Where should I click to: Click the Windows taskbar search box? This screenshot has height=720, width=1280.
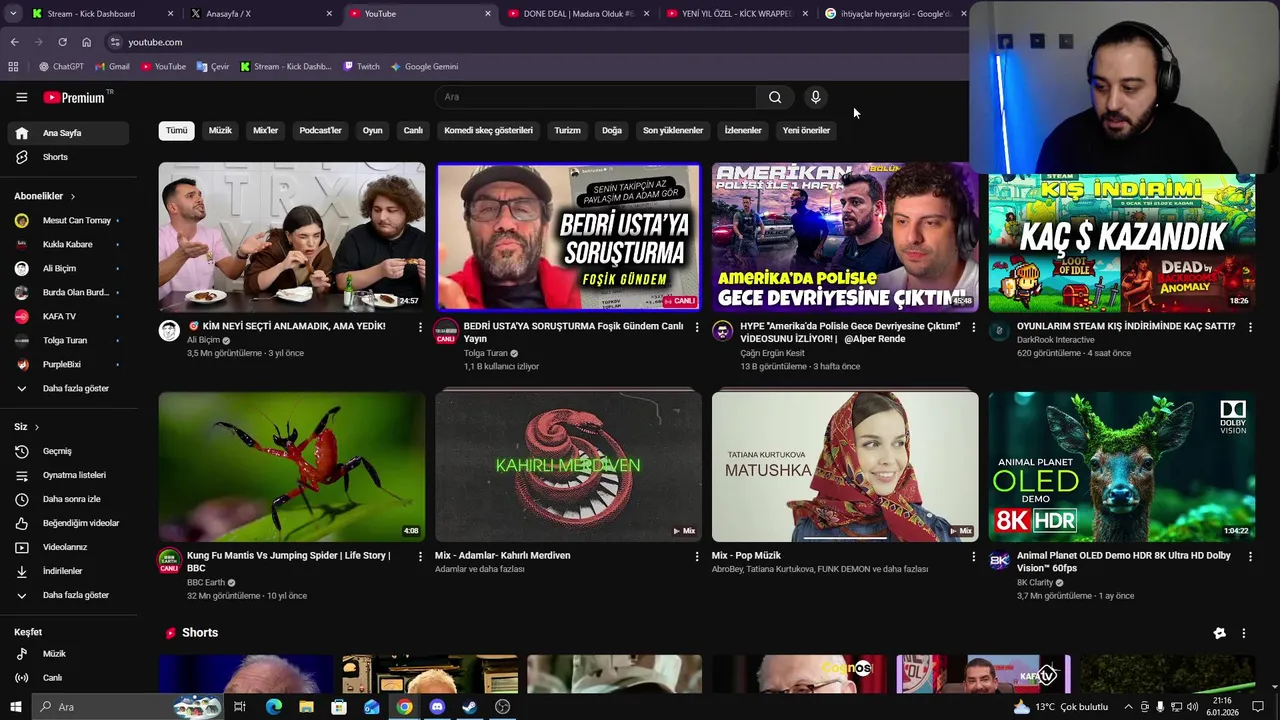128,707
